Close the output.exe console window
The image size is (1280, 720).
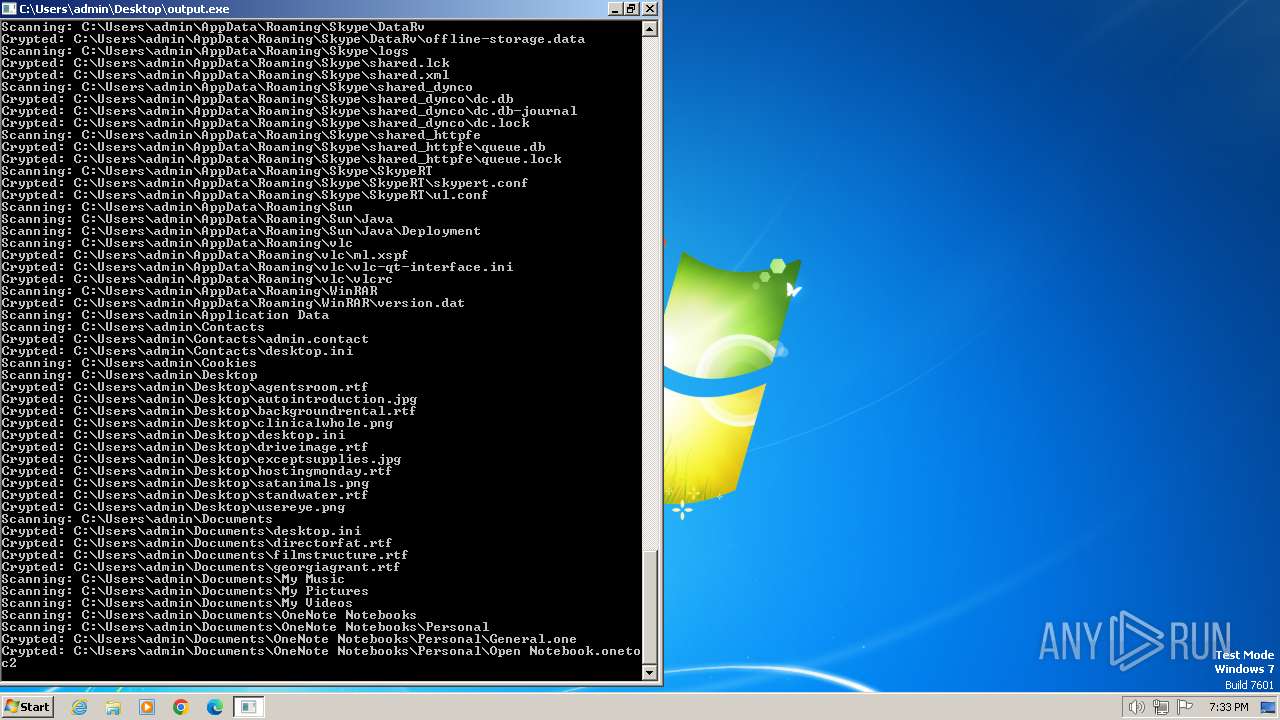[650, 8]
